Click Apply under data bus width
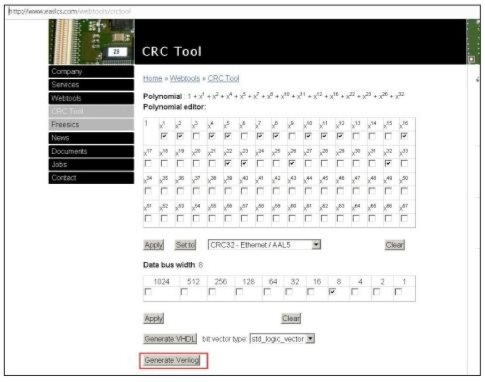This screenshot has height=382, width=485. [154, 318]
